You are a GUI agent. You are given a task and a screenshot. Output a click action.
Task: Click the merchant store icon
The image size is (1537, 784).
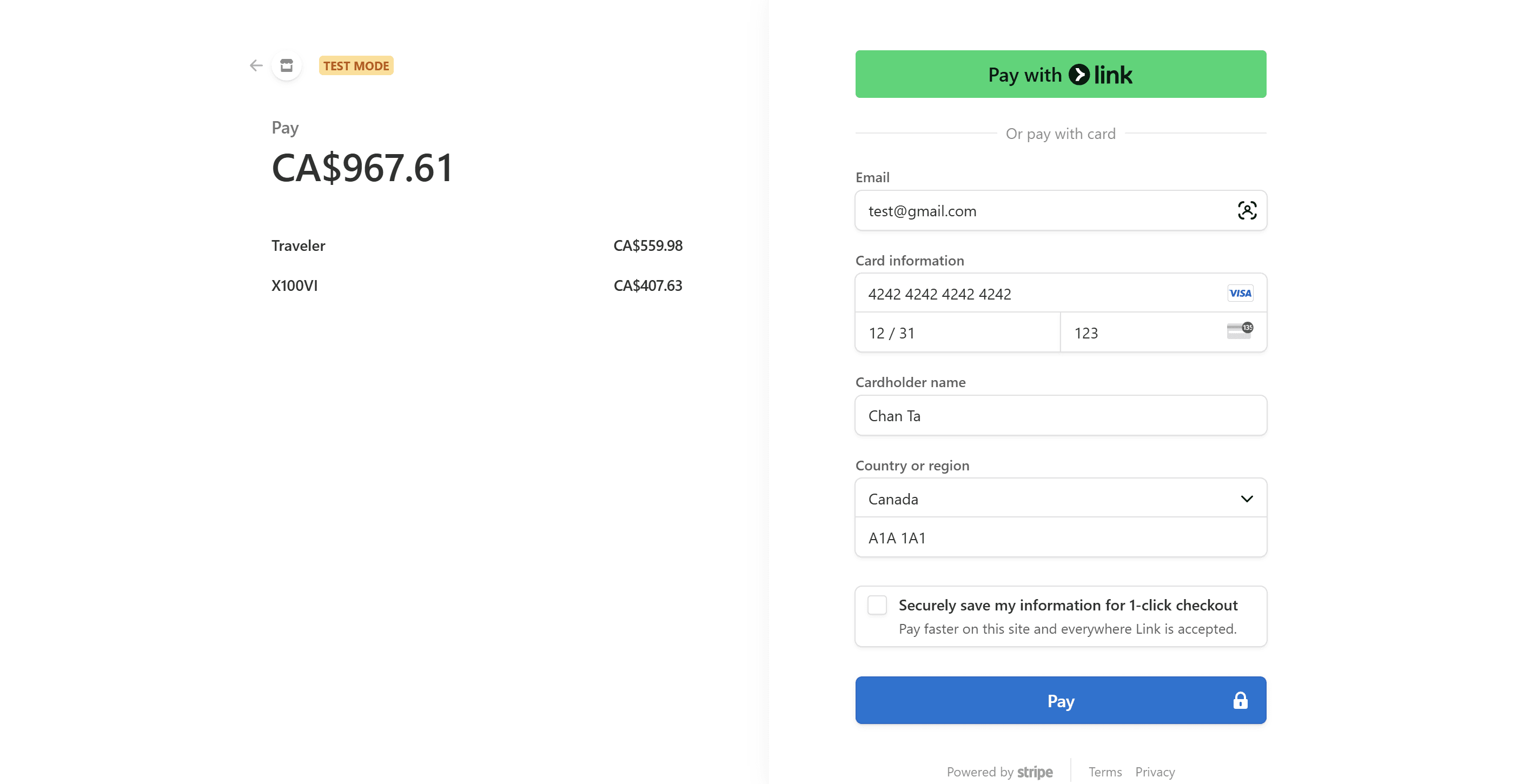pos(287,65)
